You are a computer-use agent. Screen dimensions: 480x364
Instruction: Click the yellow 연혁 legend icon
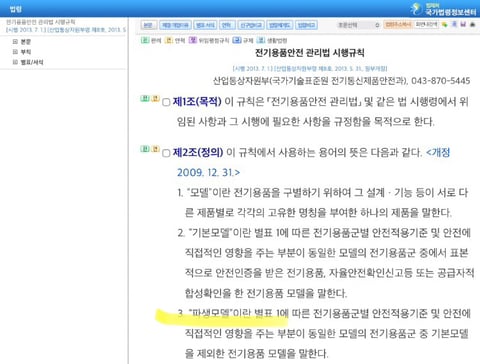point(169,40)
